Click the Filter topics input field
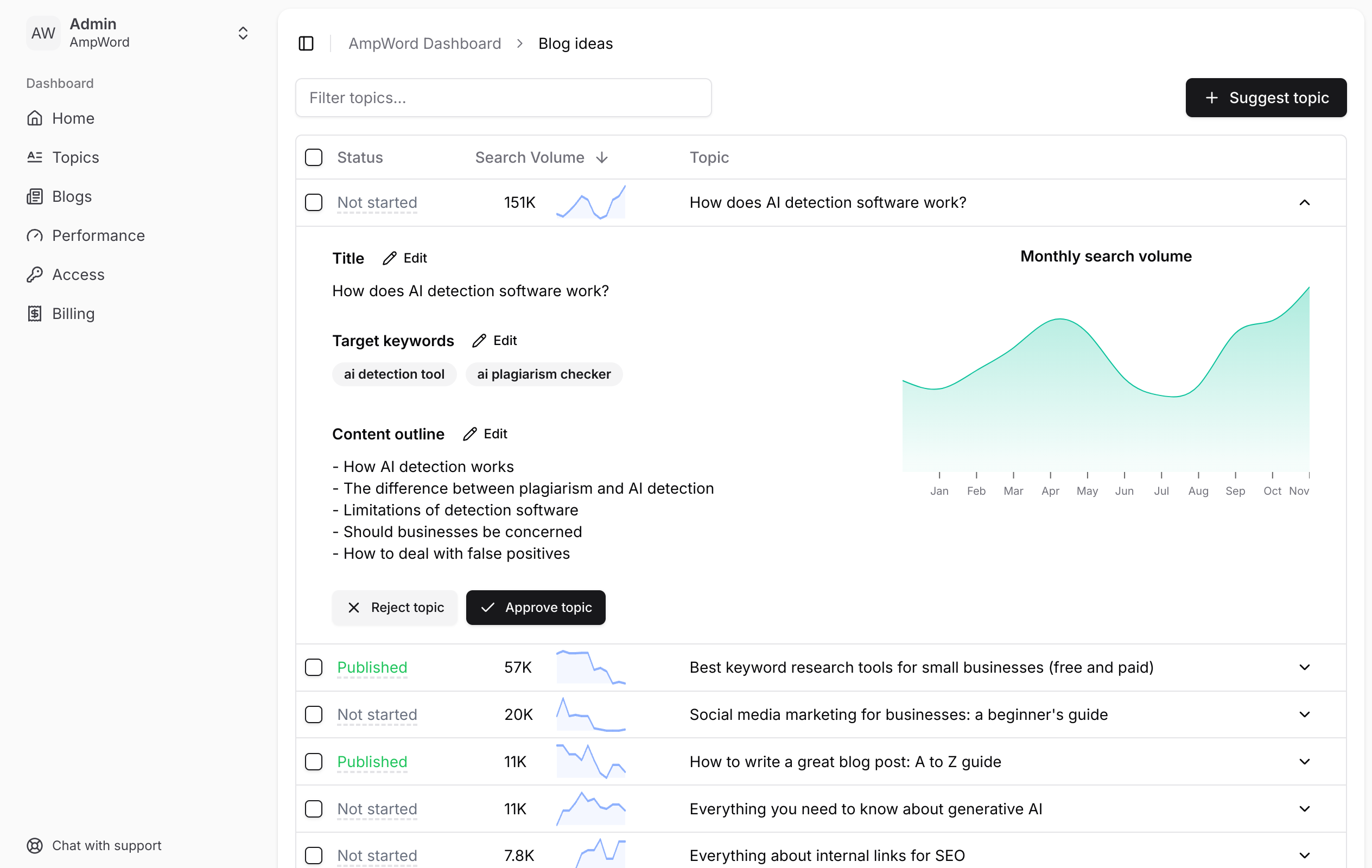Viewport: 1372px width, 868px height. click(504, 97)
